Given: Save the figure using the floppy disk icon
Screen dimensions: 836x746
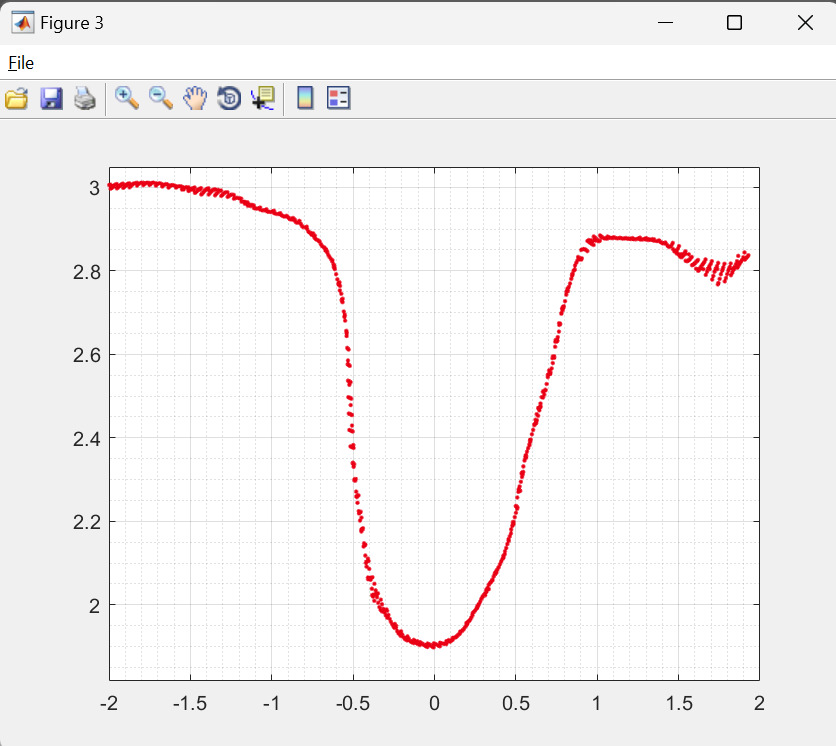Looking at the screenshot, I should [x=51, y=98].
